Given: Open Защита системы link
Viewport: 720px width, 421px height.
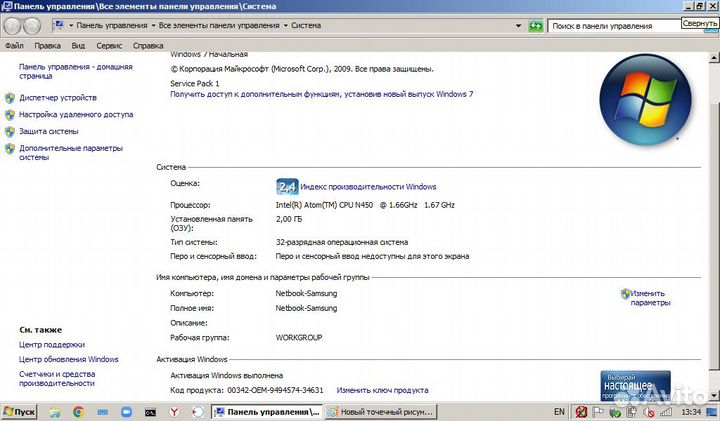Looking at the screenshot, I should 49,131.
